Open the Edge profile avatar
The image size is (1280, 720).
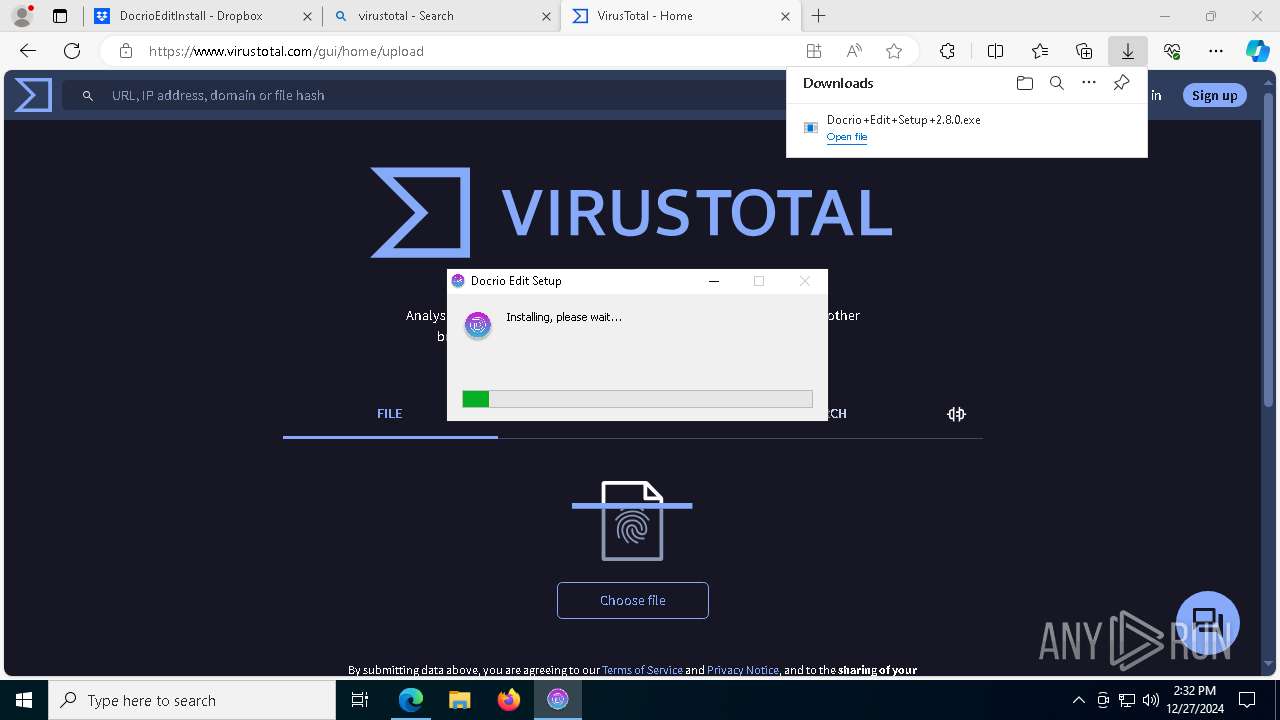[21, 16]
